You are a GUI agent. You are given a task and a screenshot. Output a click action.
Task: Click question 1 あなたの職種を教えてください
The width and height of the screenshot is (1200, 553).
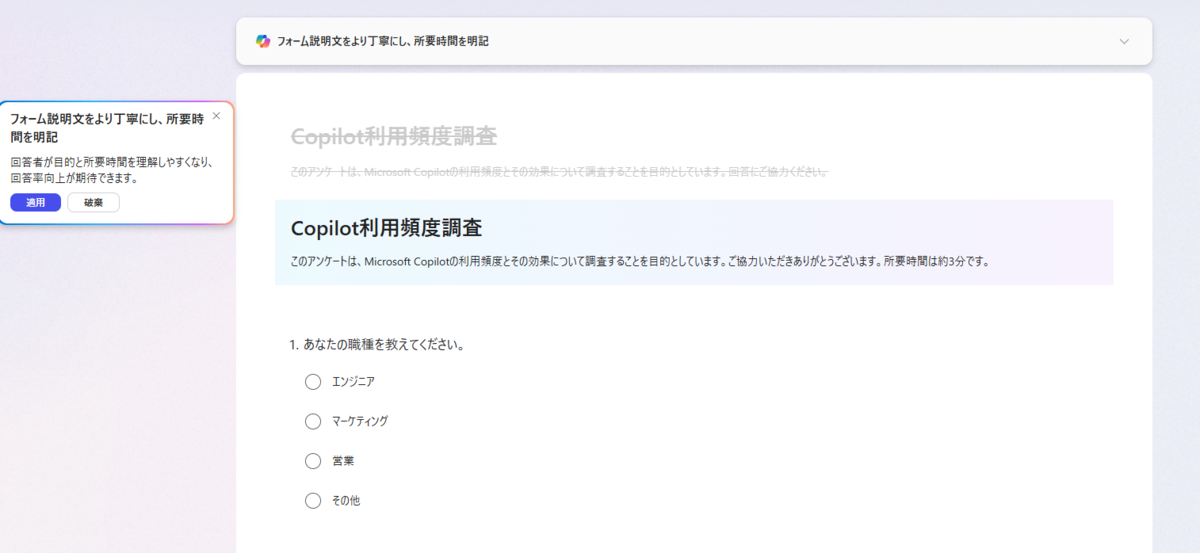point(376,345)
